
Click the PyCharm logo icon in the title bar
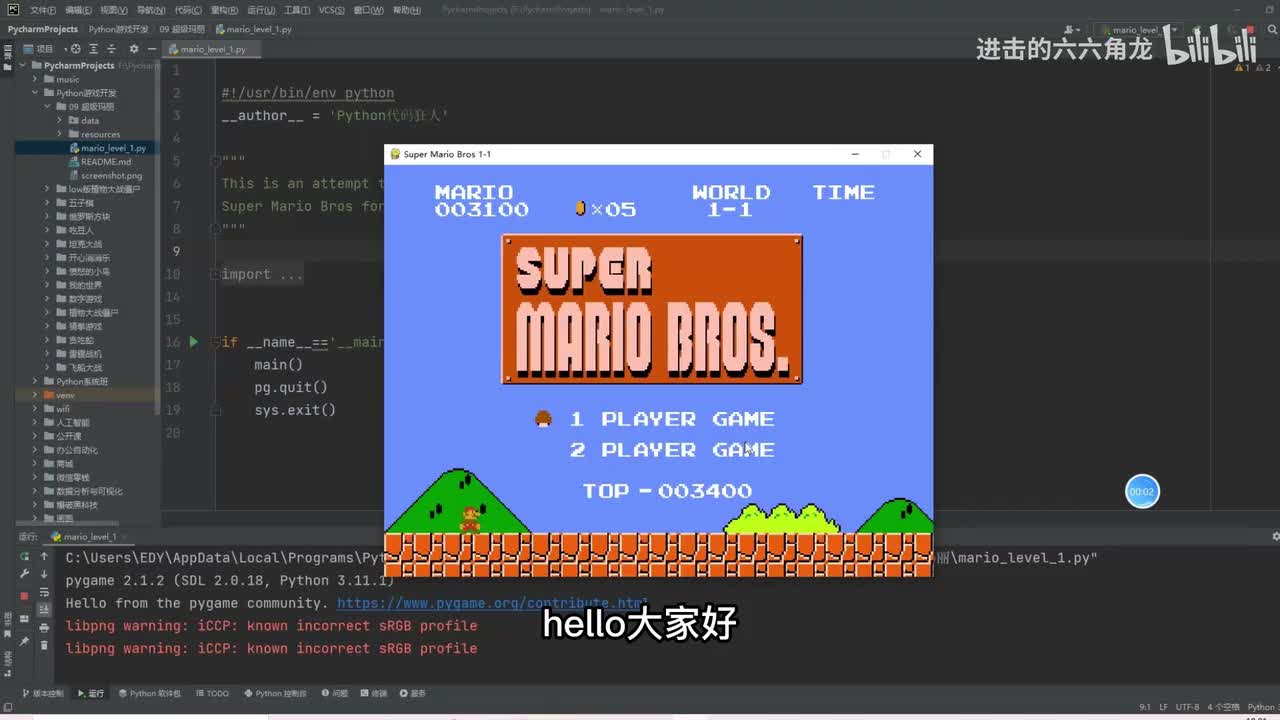pyautogui.click(x=13, y=9)
